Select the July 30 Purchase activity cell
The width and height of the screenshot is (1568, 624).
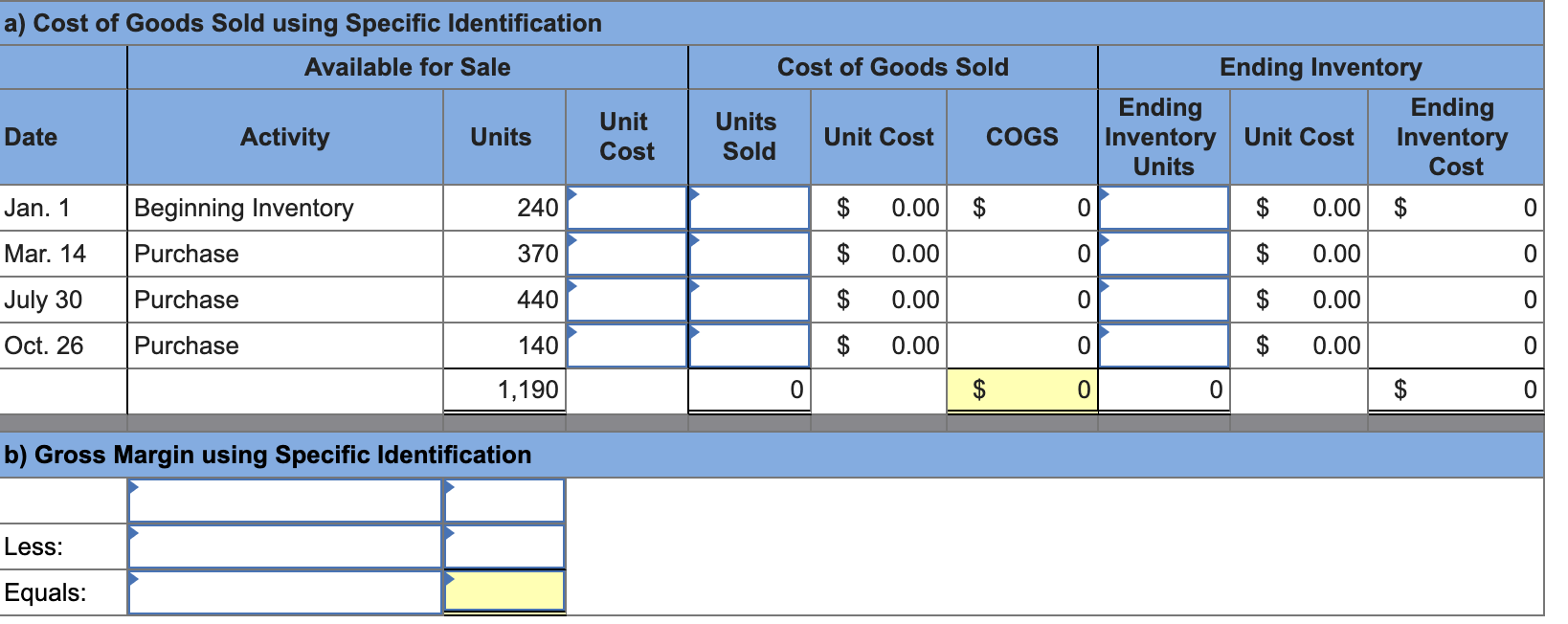pos(285,300)
